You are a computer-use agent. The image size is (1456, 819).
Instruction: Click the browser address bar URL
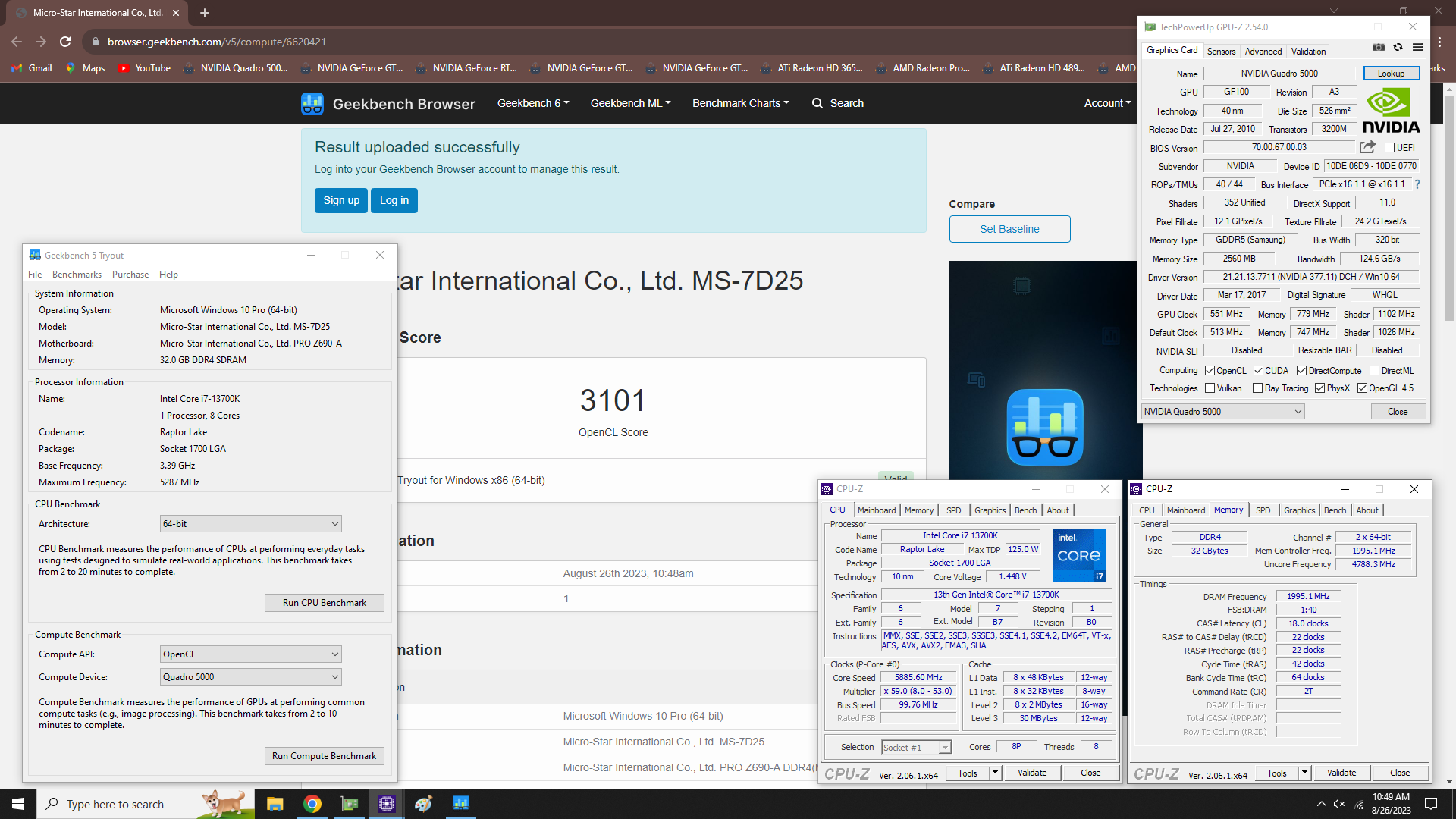(216, 42)
